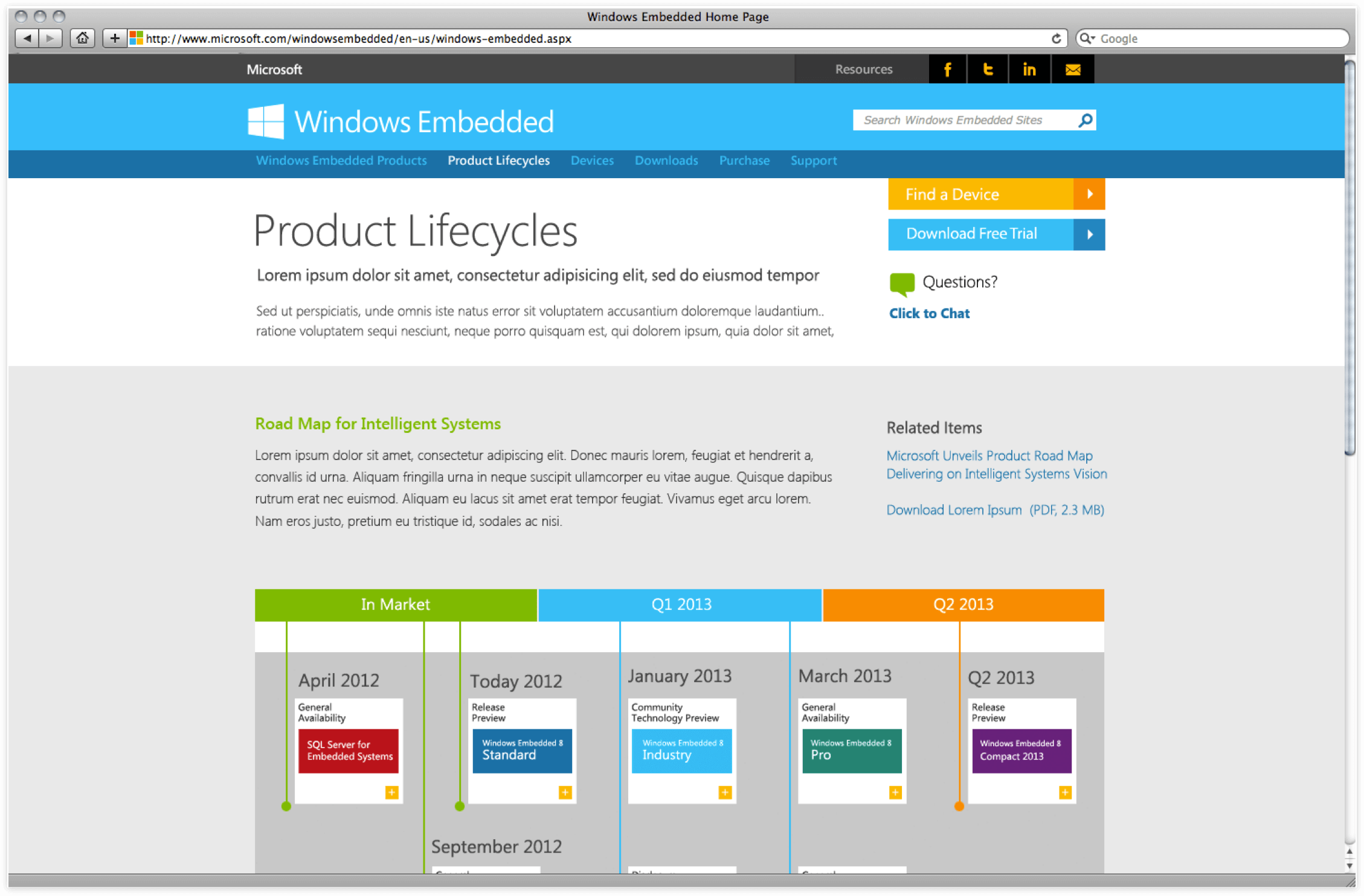
Task: Expand the Windows Embedded 8 Standard card
Action: [565, 792]
